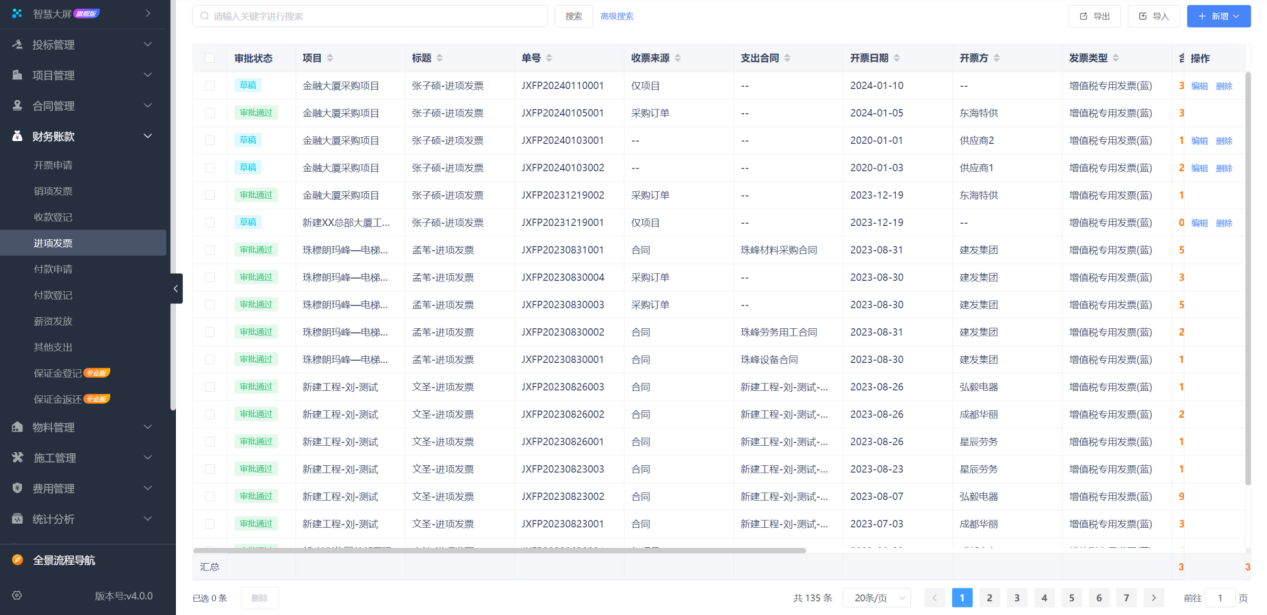Toggle the select-all checkbox in table header
1267x615 pixels.
[x=209, y=58]
